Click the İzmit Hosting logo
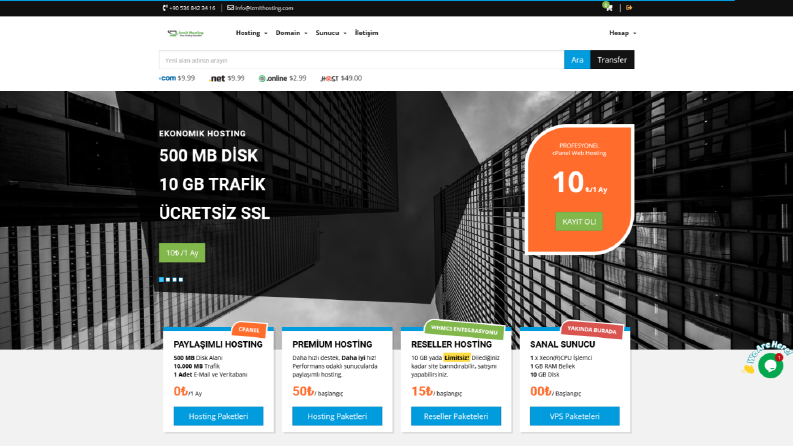 186,33
